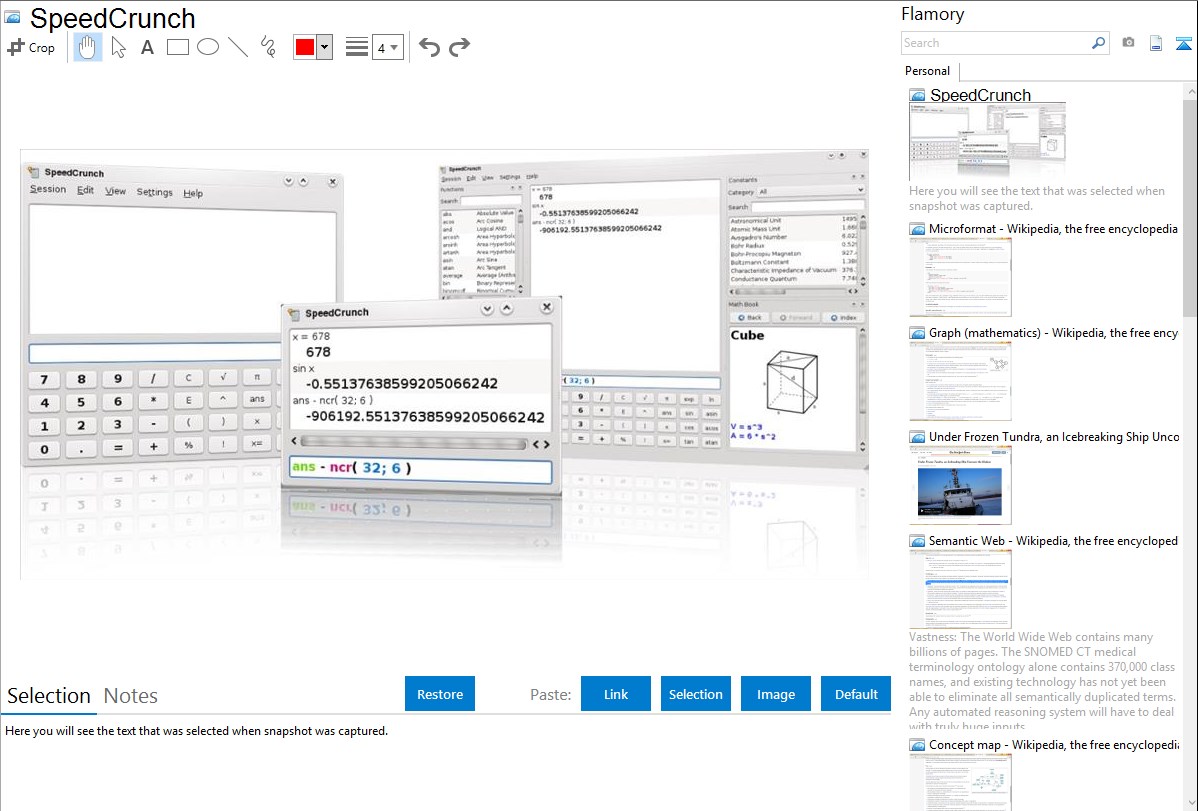
Task: Click the camera snapshot icon
Action: click(1128, 43)
